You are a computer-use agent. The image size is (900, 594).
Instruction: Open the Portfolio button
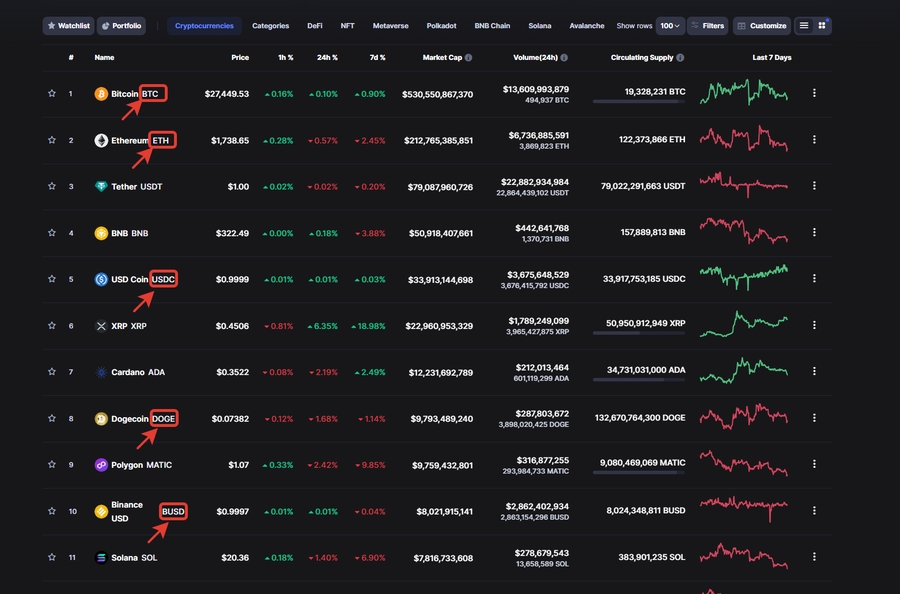[121, 26]
